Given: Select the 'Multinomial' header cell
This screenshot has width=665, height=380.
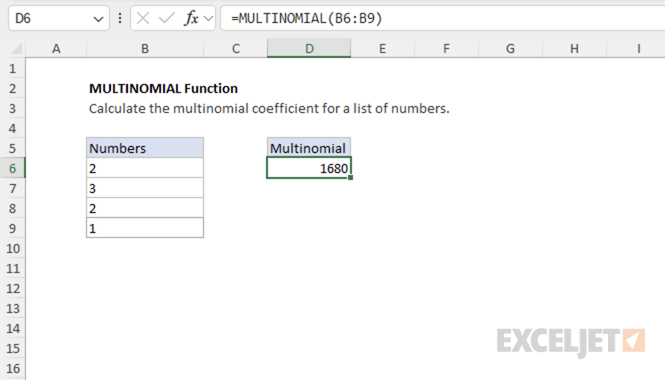Looking at the screenshot, I should [x=309, y=148].
